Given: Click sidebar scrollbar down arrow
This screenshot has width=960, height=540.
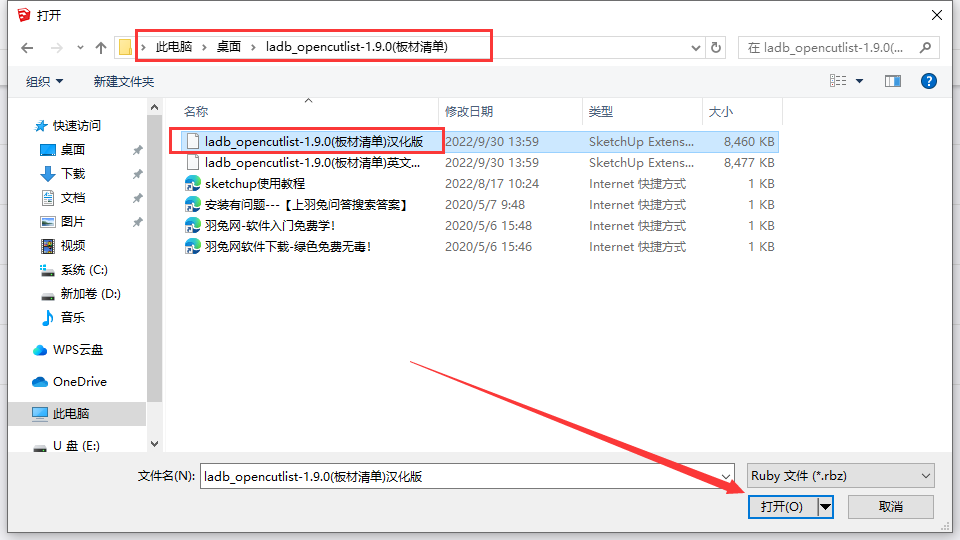Looking at the screenshot, I should [154, 444].
